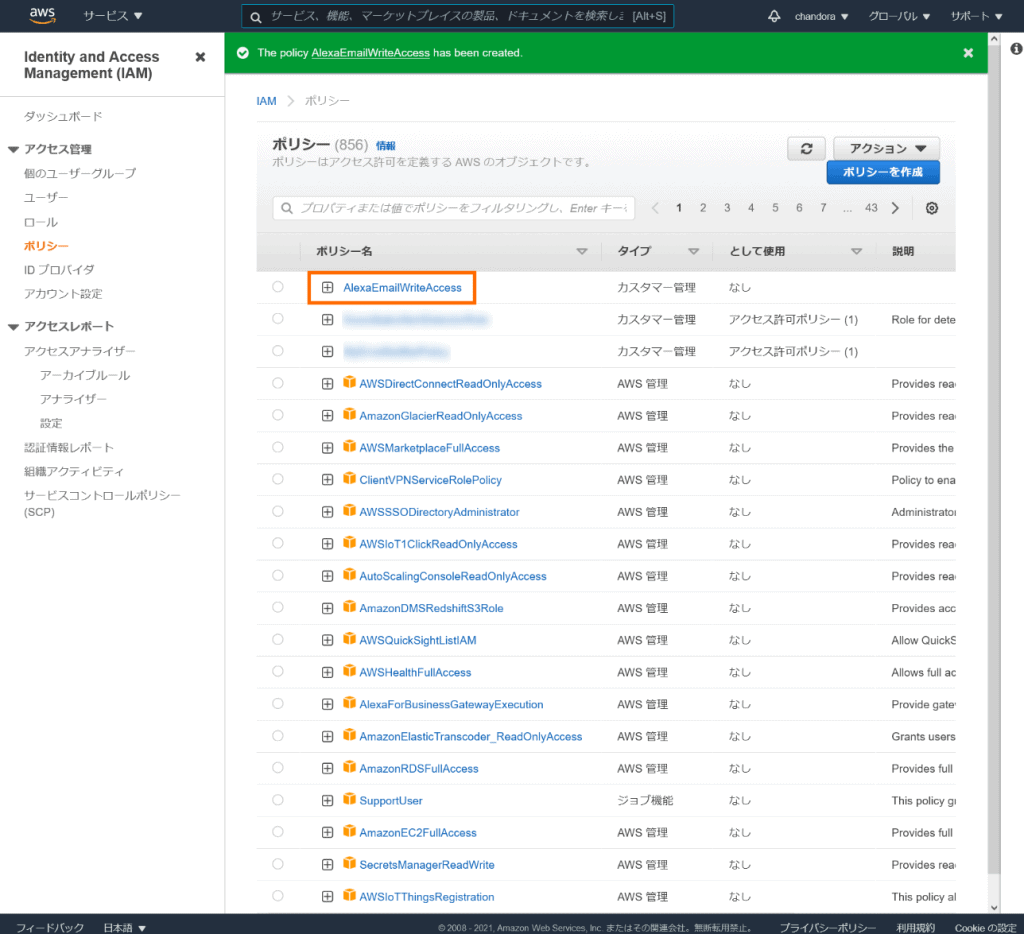Select radio button for SupportUser policy
Viewport: 1024px width, 934px height.
(278, 799)
